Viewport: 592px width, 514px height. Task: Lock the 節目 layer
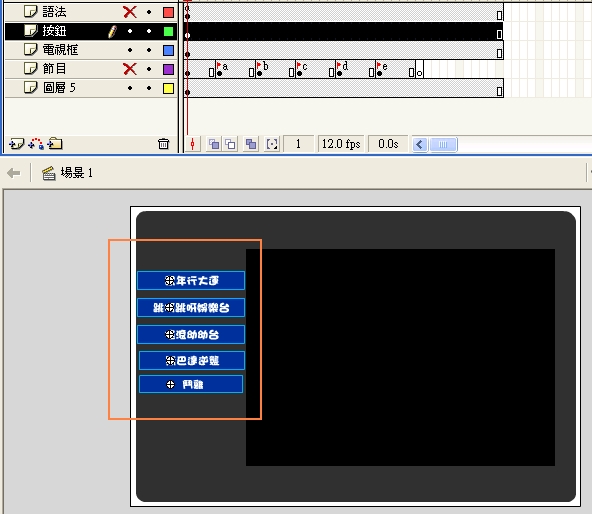click(149, 69)
